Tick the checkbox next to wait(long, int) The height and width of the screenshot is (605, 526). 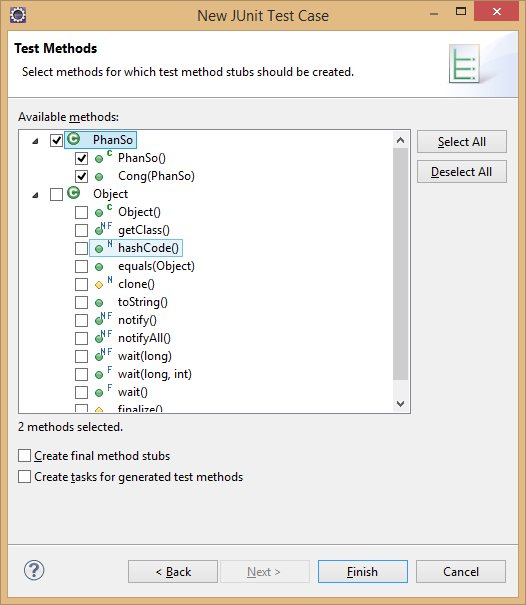81,374
